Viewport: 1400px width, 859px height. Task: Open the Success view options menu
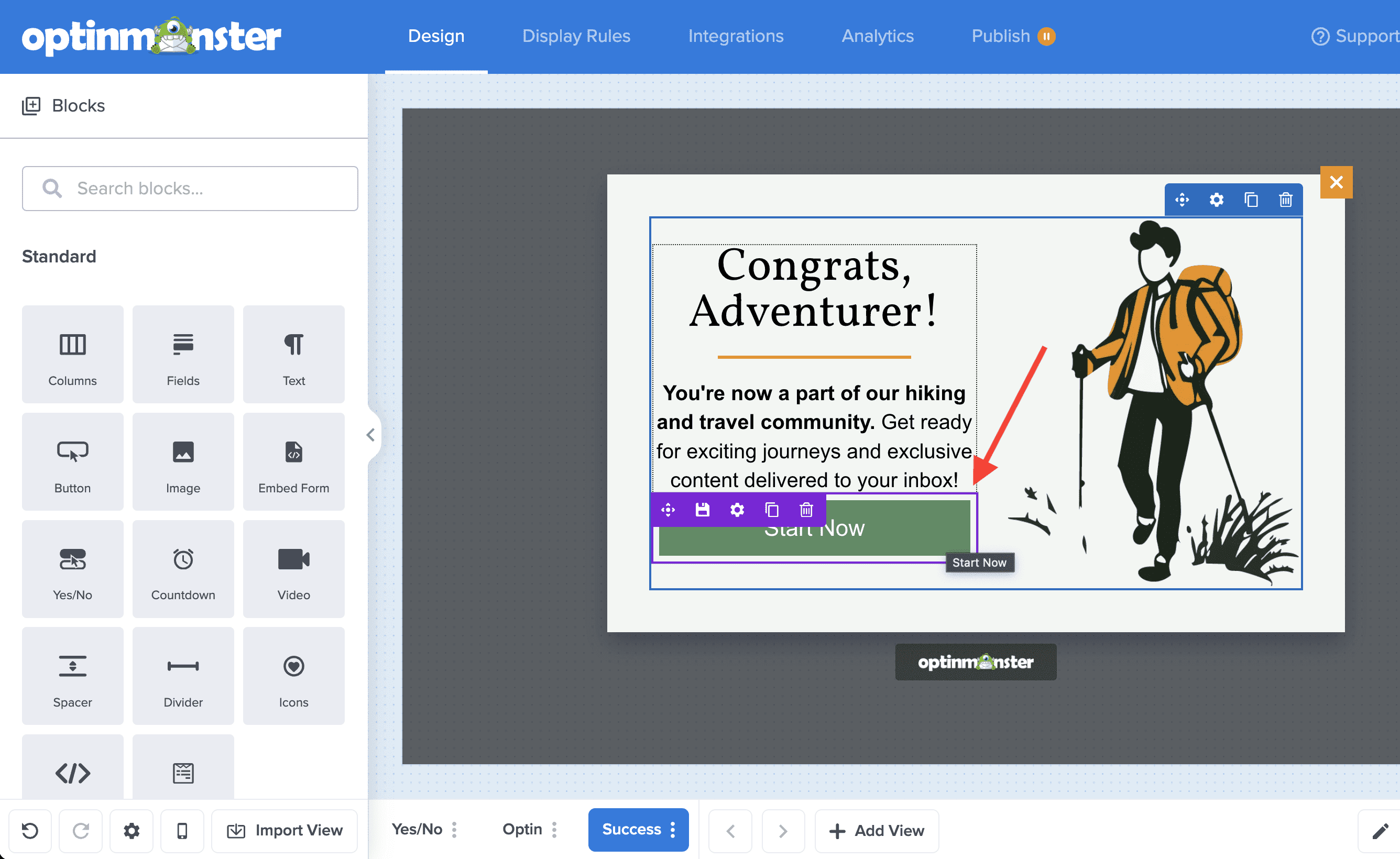point(673,830)
